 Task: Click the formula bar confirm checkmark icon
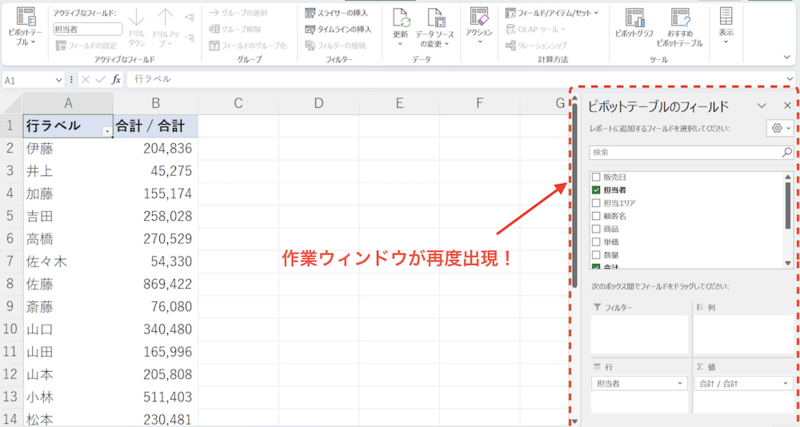click(x=101, y=80)
